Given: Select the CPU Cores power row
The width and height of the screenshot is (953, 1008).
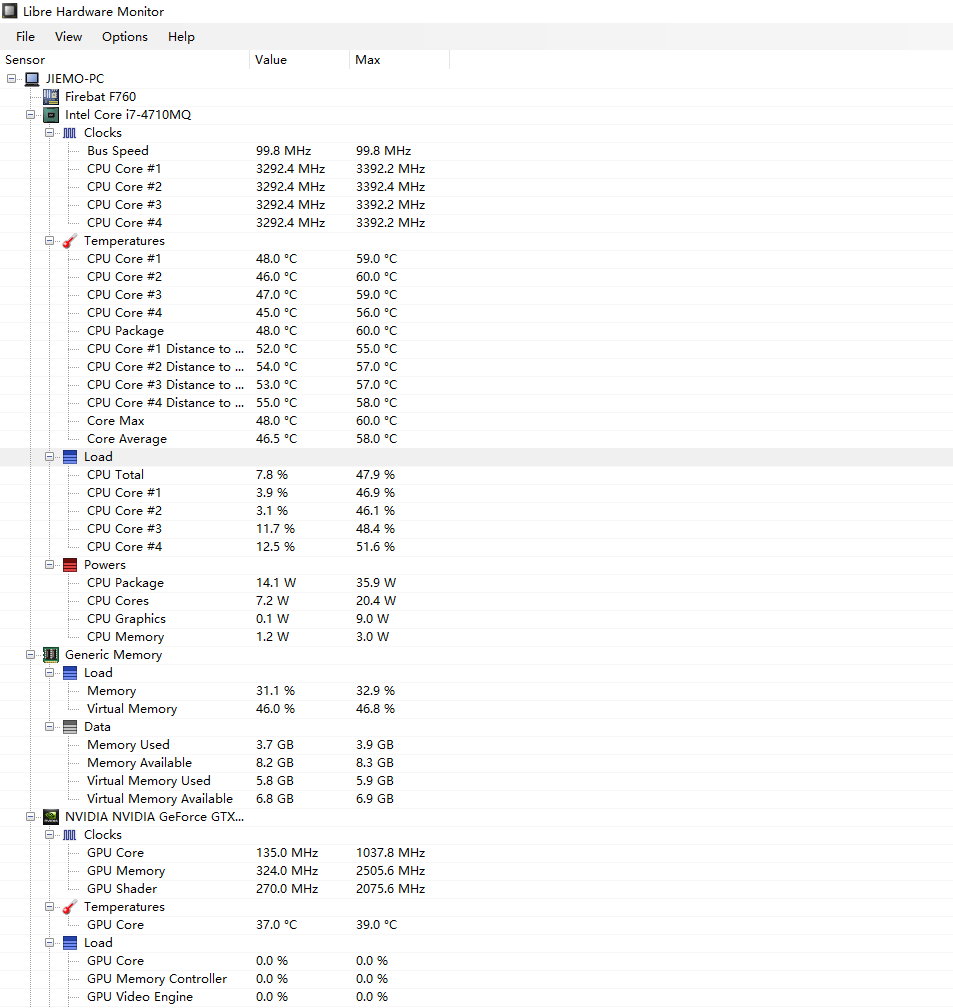Looking at the screenshot, I should coord(476,601).
